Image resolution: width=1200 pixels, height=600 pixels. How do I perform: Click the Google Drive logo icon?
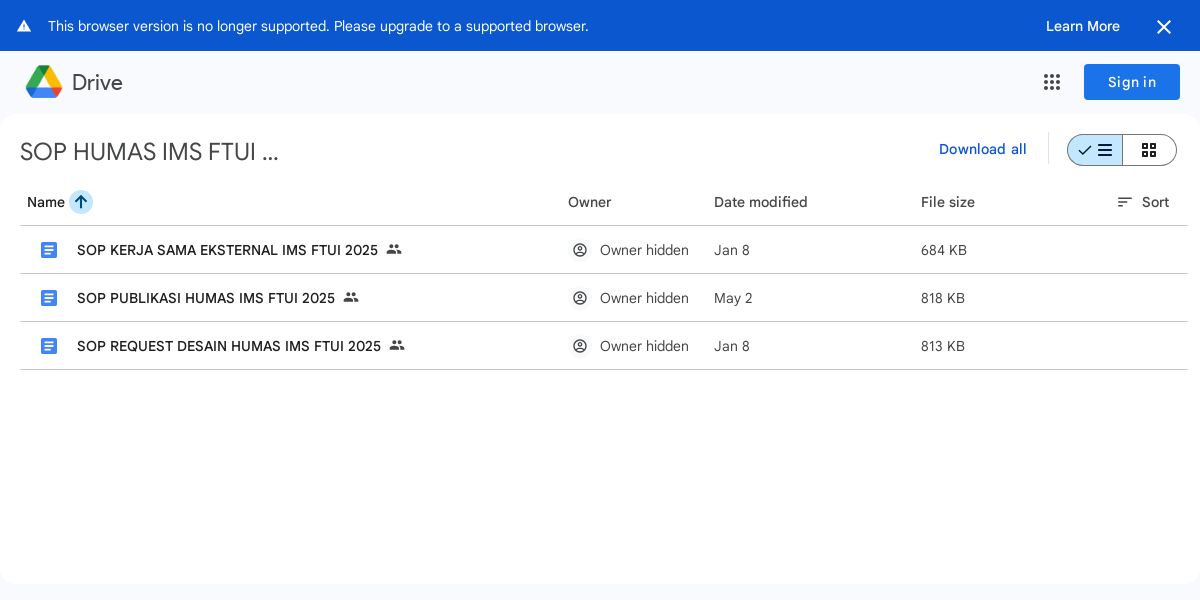pyautogui.click(x=44, y=82)
